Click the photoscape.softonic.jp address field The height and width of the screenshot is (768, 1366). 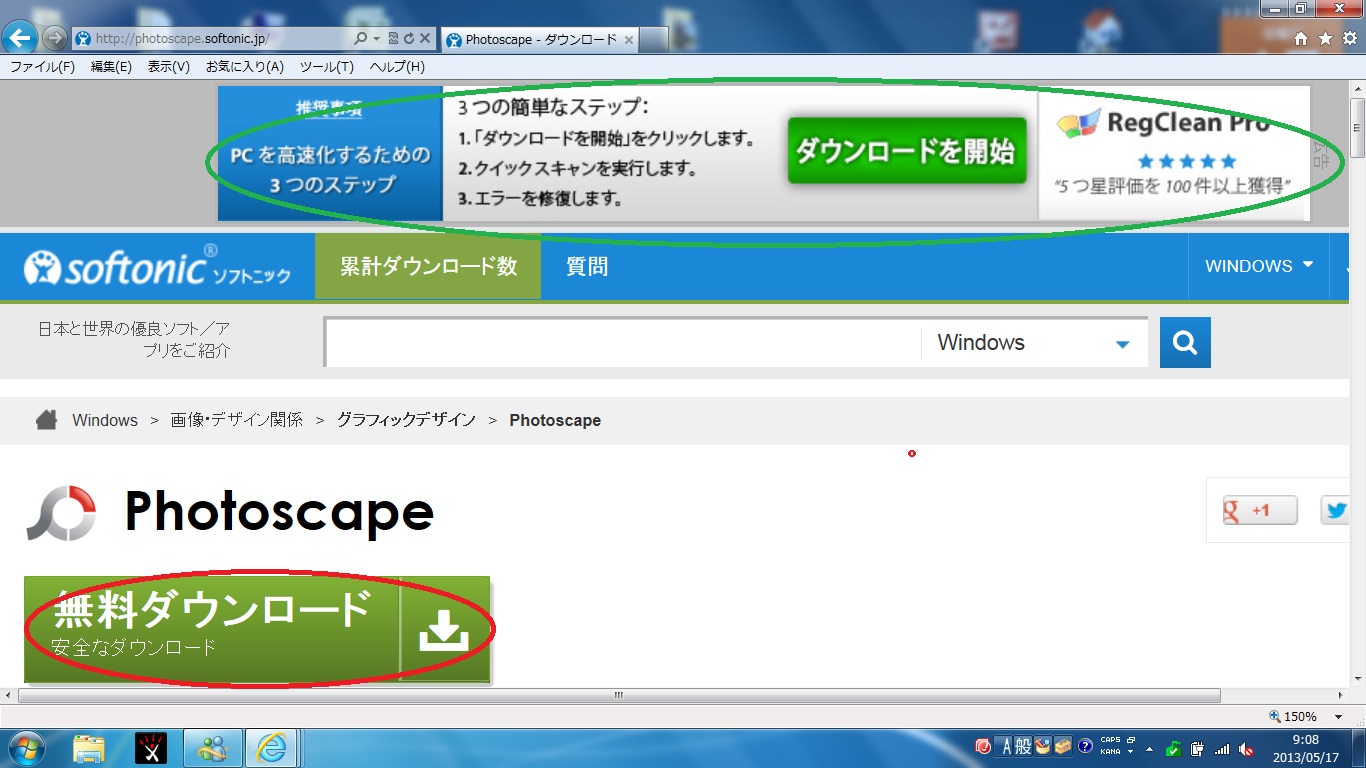(x=210, y=39)
